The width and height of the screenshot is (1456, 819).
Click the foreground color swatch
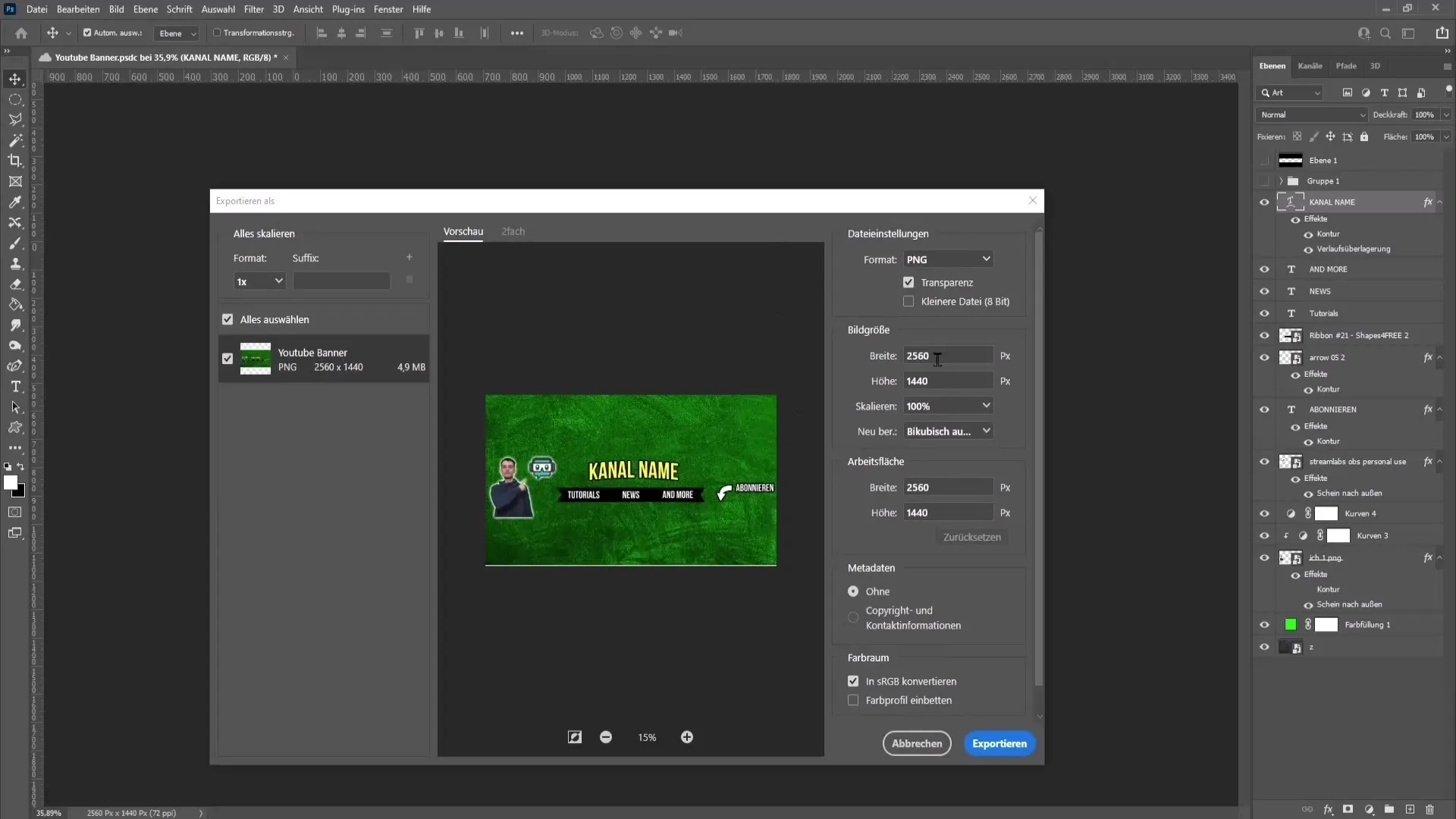pos(11,483)
